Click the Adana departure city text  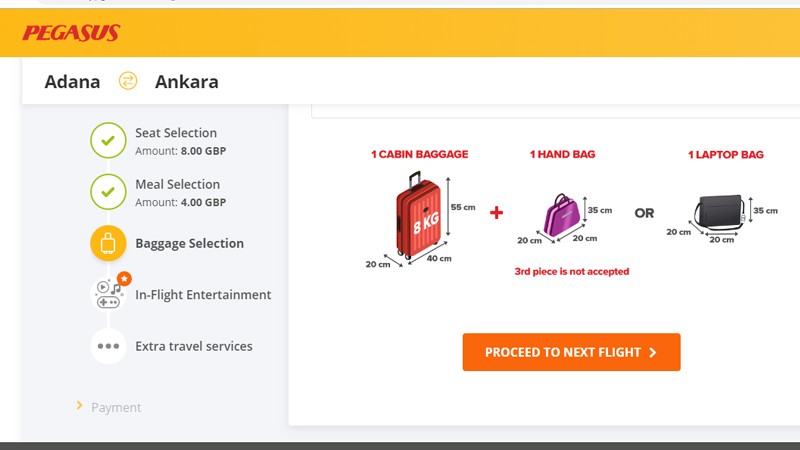tap(73, 82)
